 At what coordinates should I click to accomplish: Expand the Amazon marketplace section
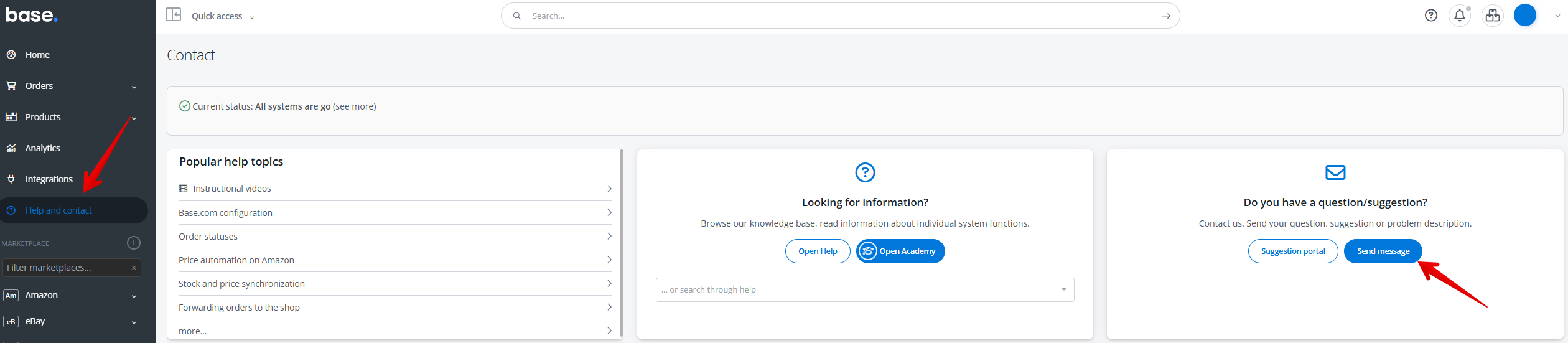click(134, 296)
